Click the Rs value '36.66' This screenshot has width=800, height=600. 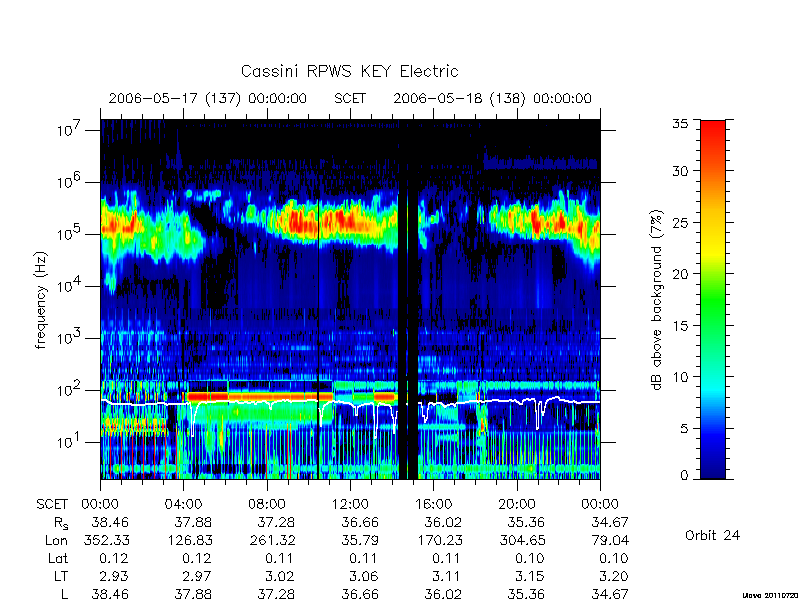pyautogui.click(x=360, y=522)
